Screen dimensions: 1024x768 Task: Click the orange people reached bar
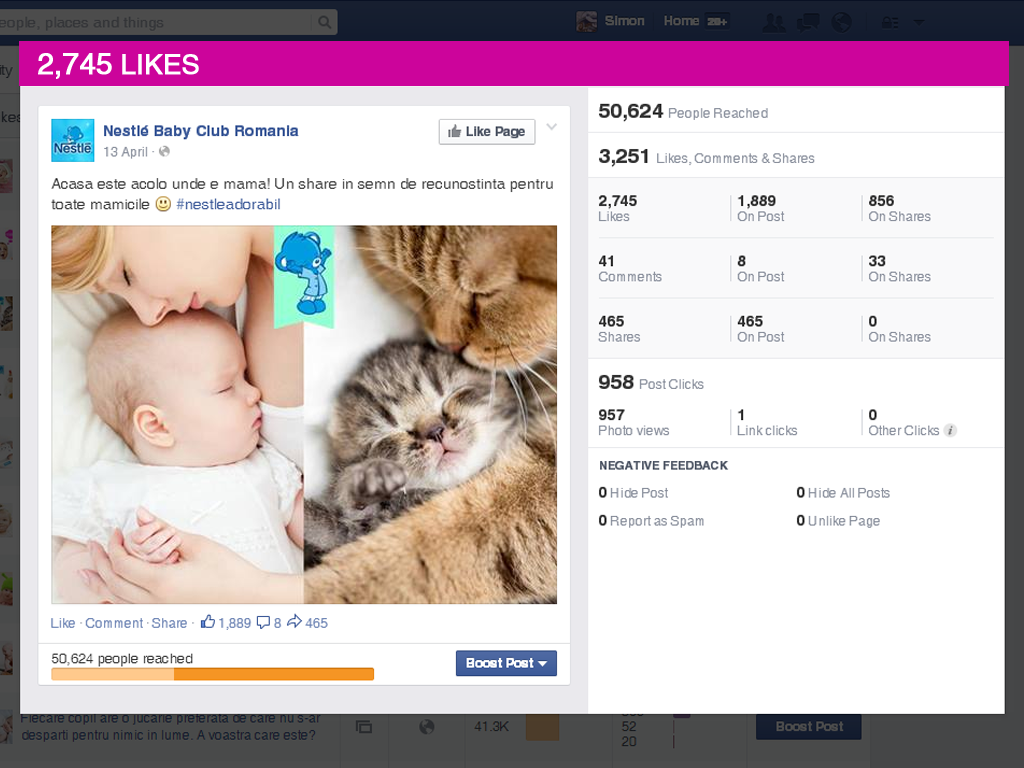pos(212,674)
